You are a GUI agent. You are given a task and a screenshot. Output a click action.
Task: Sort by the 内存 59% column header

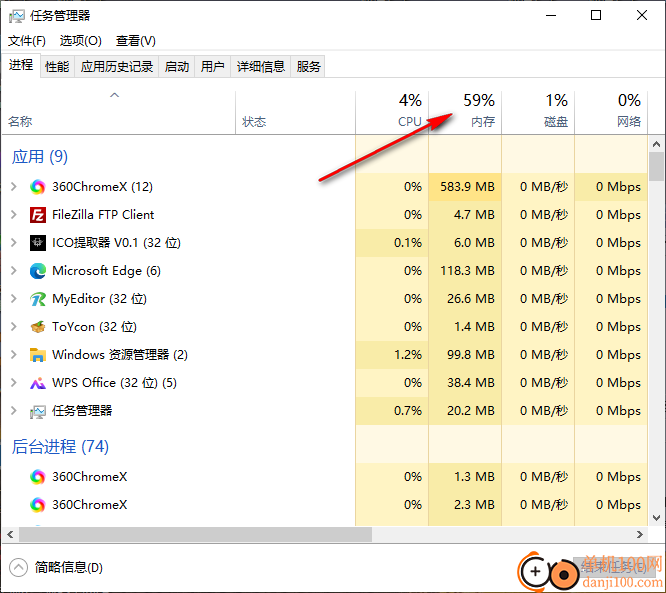465,113
